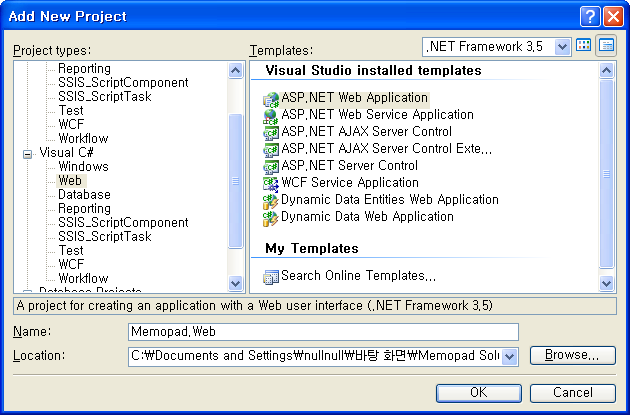Click Project types scrollbar down arrow

coord(235,283)
